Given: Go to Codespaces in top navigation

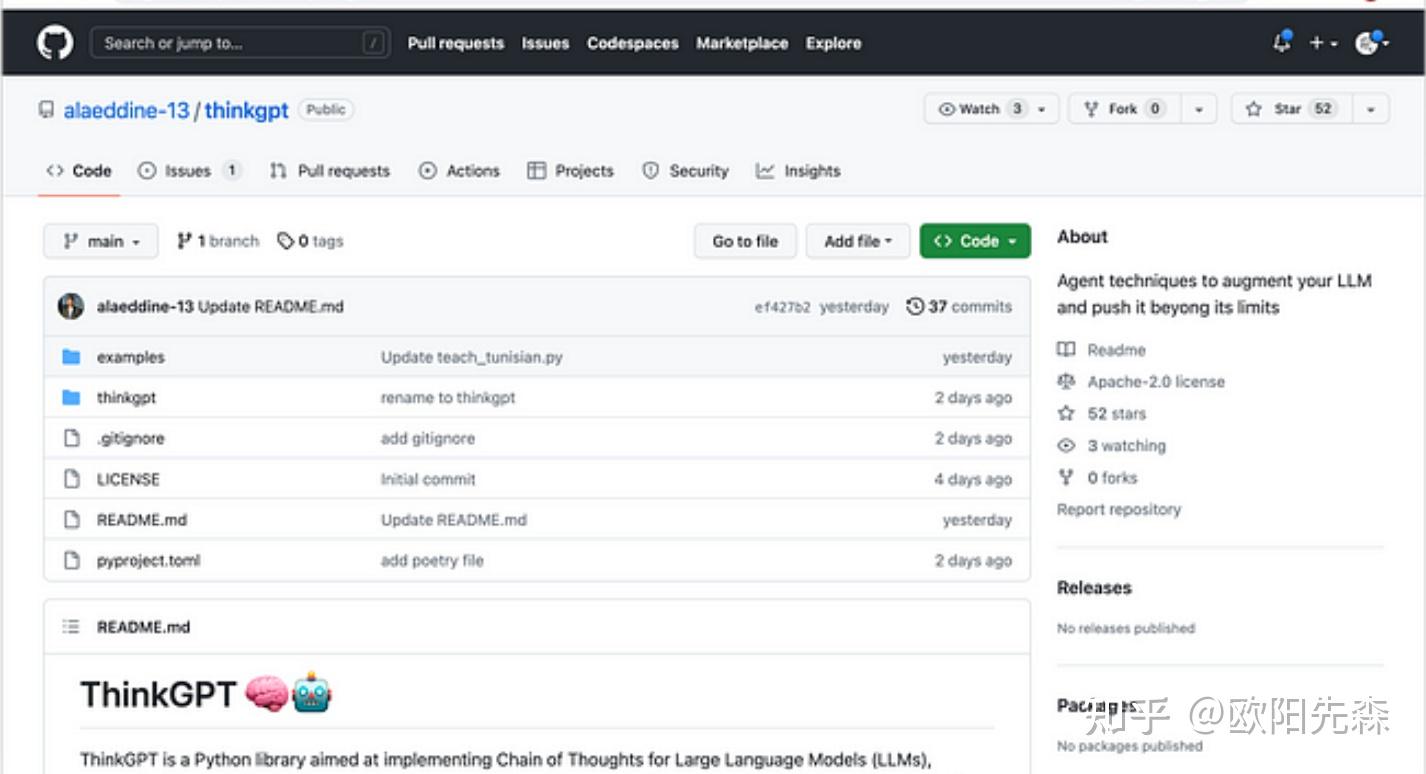Looking at the screenshot, I should [633, 43].
